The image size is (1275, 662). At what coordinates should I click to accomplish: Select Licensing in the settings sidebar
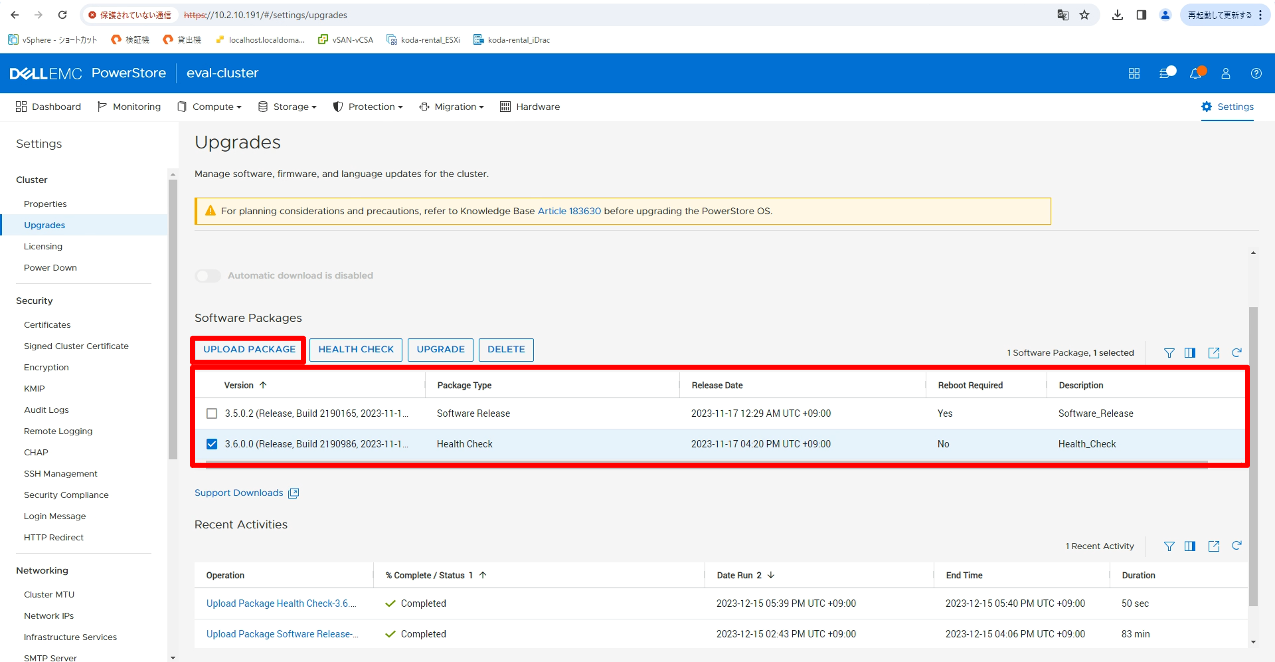(x=43, y=246)
